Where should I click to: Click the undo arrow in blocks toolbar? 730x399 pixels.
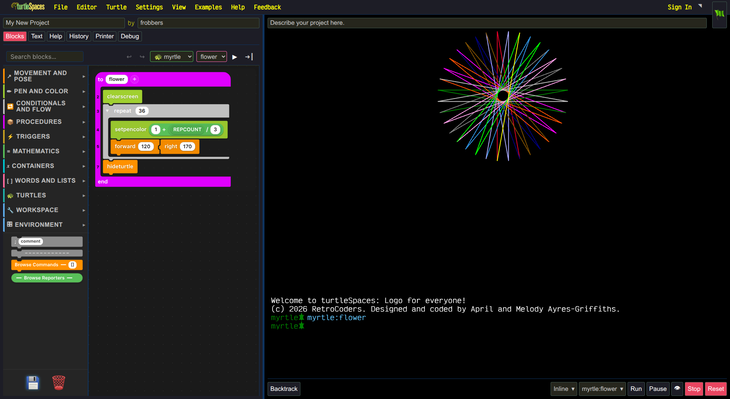pos(129,57)
